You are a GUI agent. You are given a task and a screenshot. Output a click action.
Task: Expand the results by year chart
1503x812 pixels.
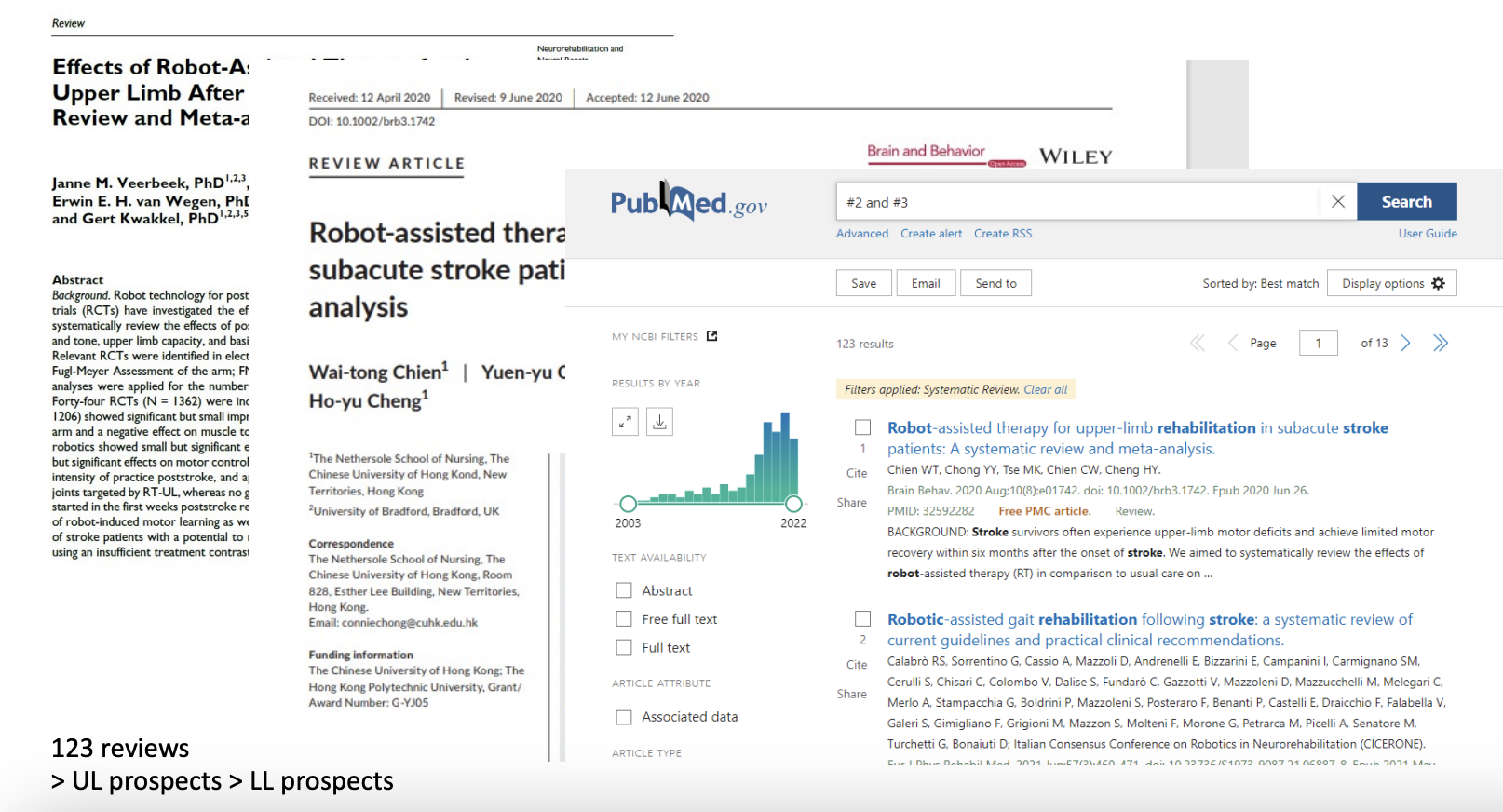[626, 422]
